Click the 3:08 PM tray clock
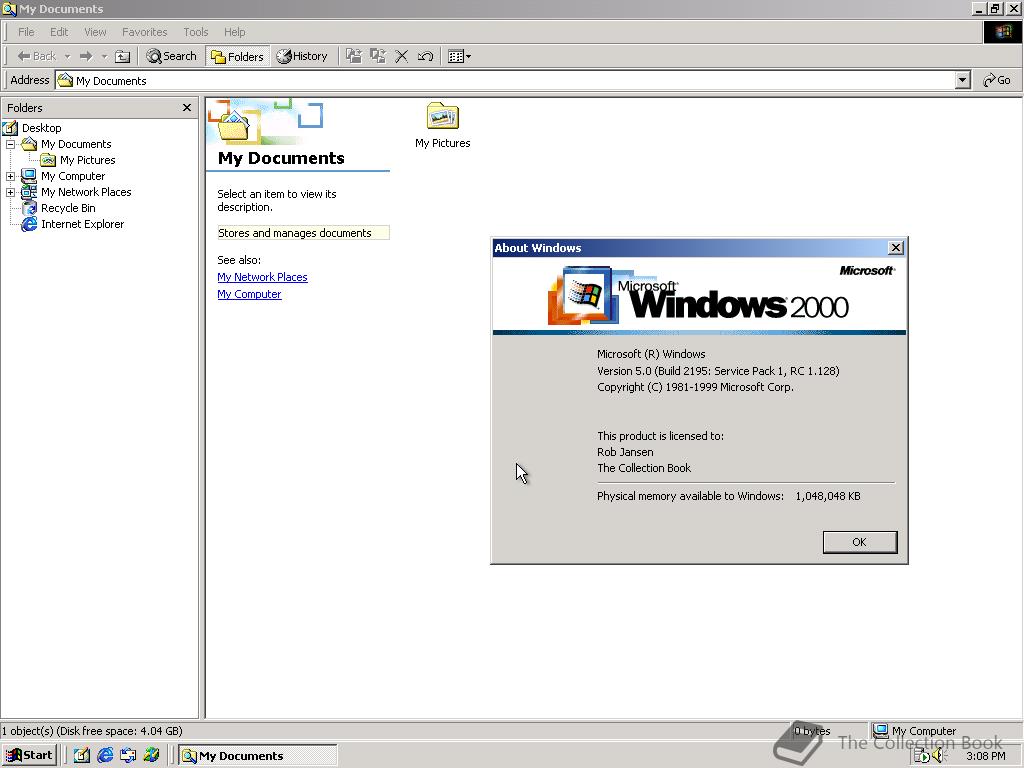Screen dimensions: 1024x768 985,756
